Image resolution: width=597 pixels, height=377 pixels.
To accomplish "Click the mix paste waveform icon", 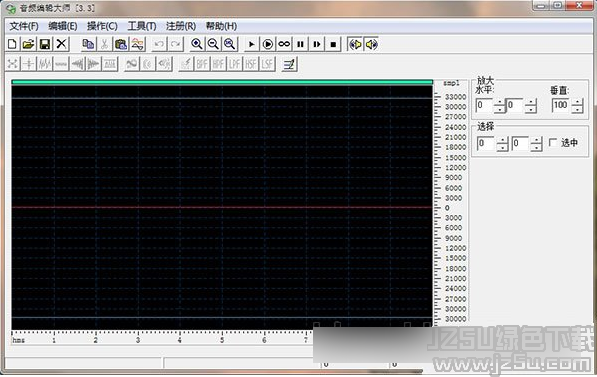I will tap(137, 44).
